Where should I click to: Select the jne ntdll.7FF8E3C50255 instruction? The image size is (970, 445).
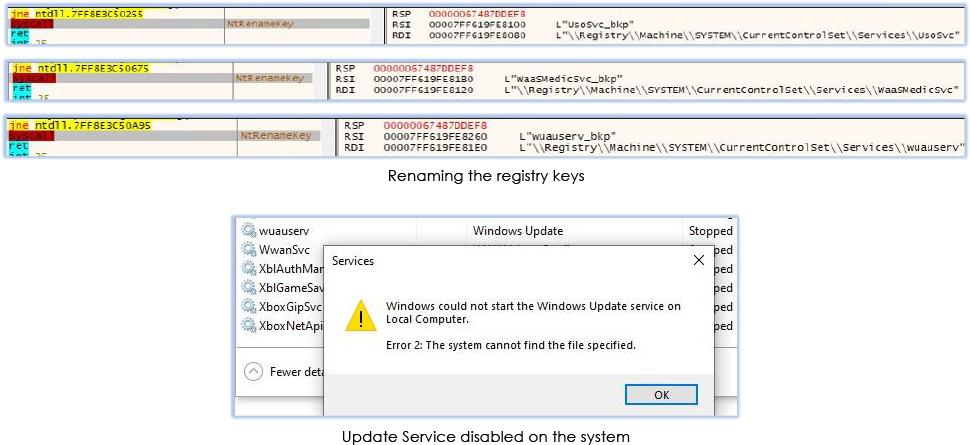click(x=77, y=13)
